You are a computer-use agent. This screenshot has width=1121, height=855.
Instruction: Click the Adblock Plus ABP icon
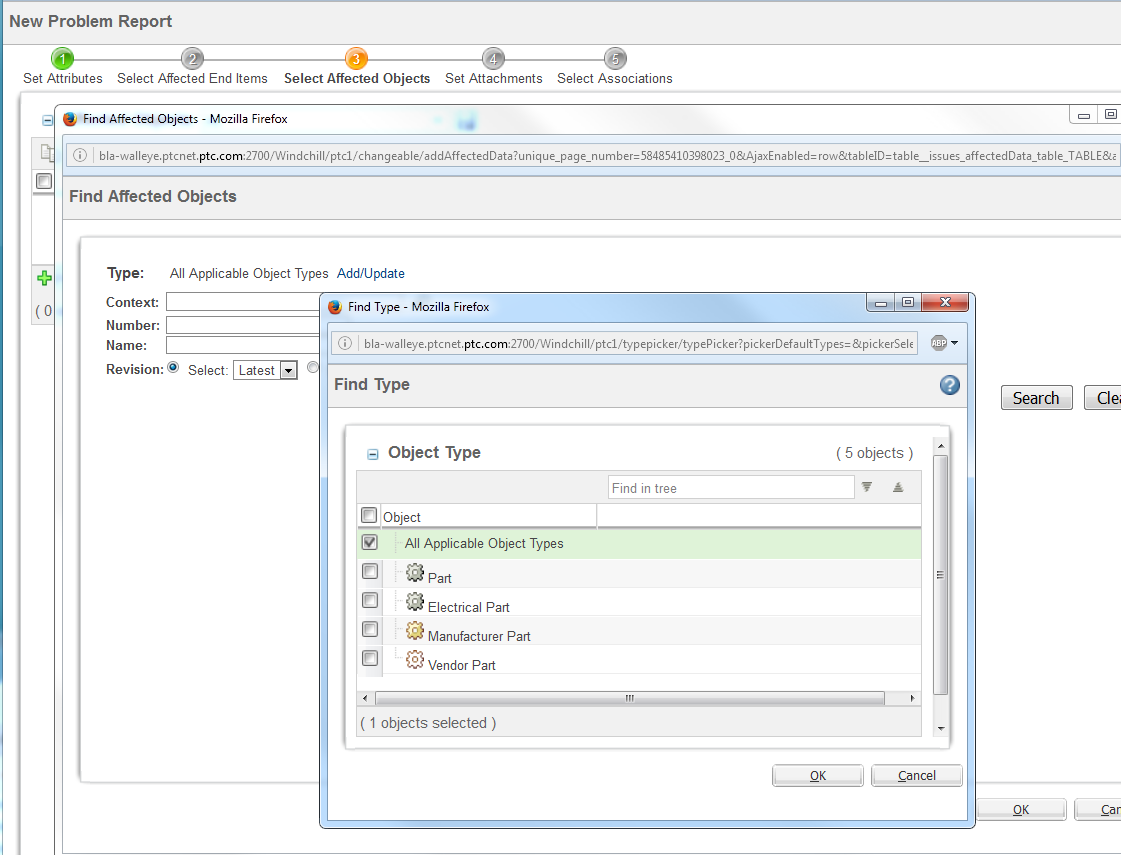[939, 343]
